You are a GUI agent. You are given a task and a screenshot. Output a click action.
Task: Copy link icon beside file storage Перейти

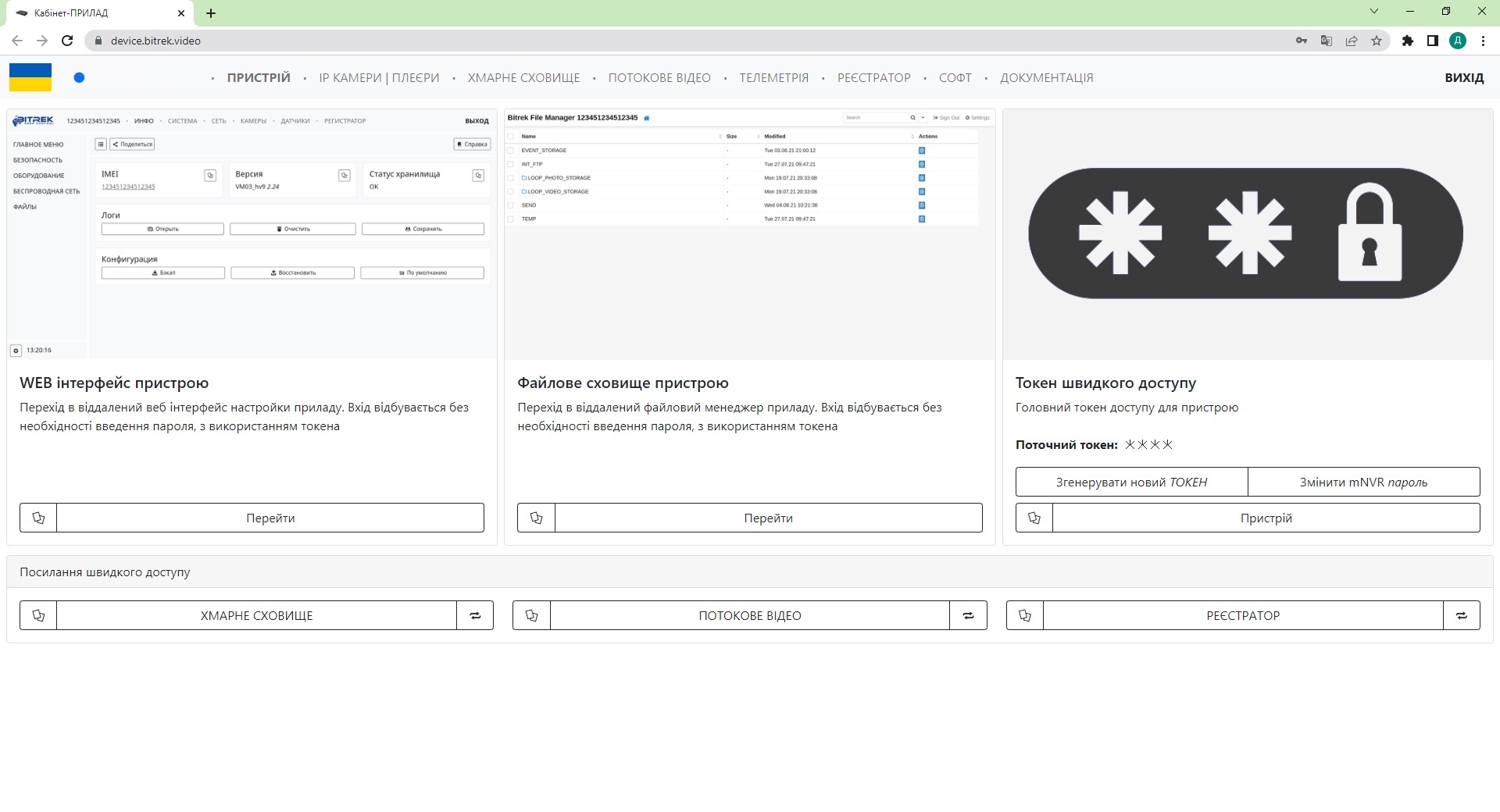click(536, 518)
